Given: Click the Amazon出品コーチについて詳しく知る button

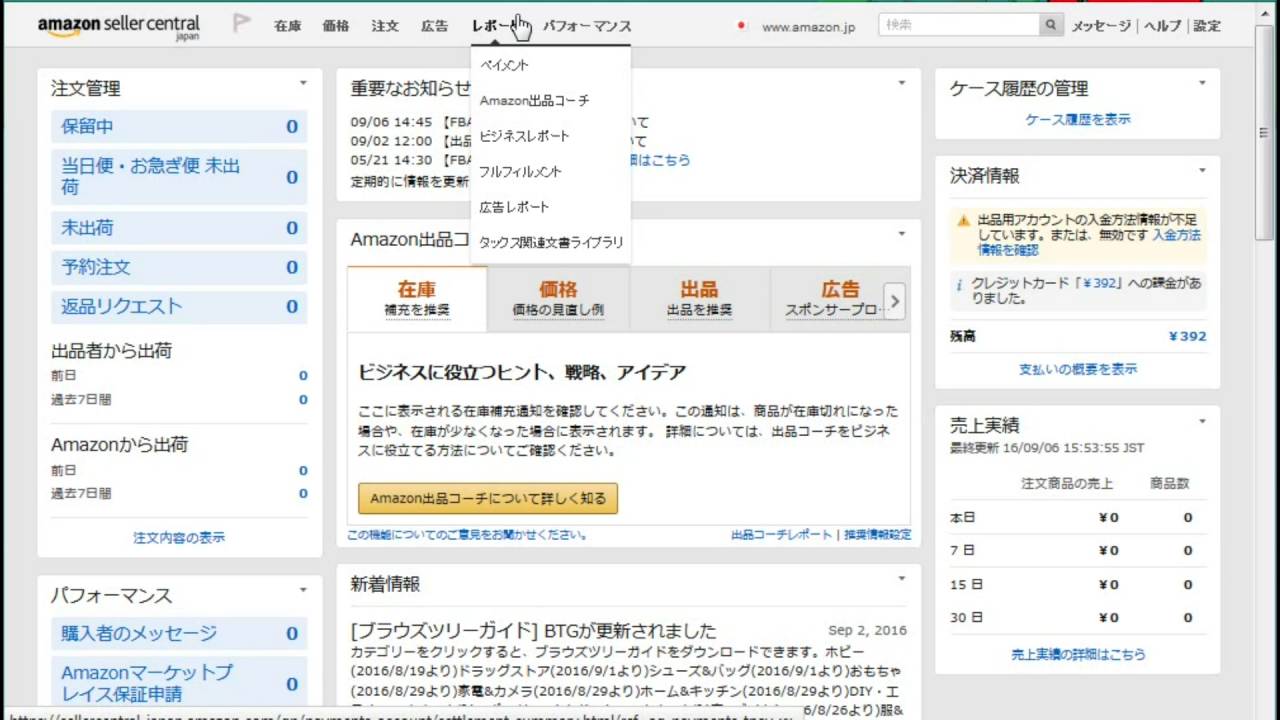Looking at the screenshot, I should [x=488, y=498].
